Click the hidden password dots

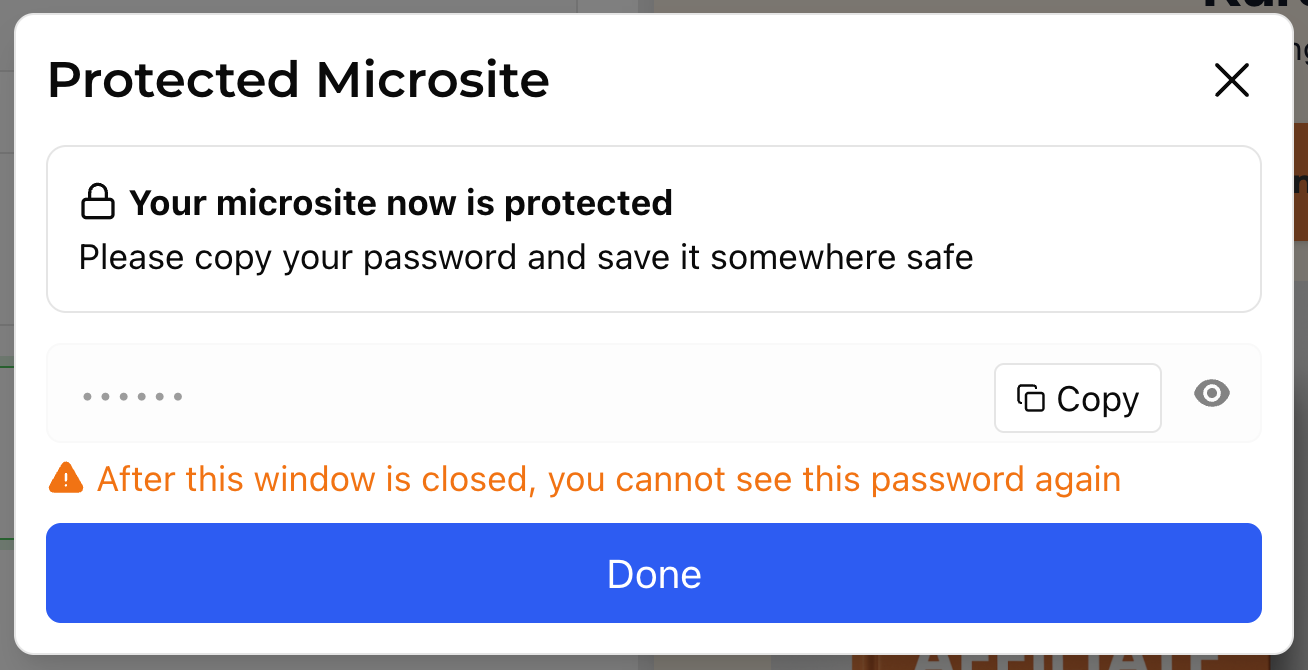(x=132, y=397)
